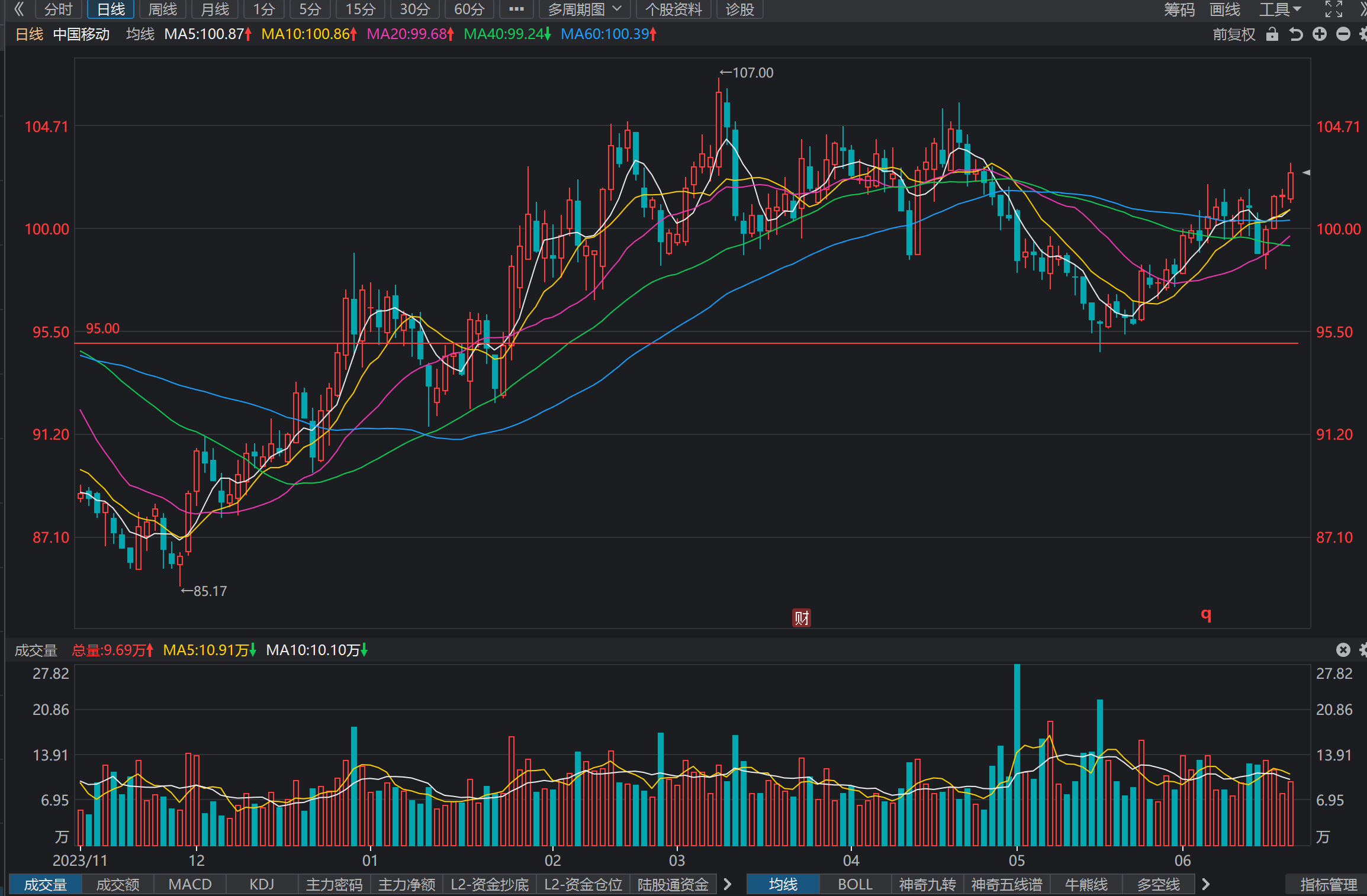The height and width of the screenshot is (896, 1367).
Task: Click the 财 financial report marker
Action: tap(802, 618)
